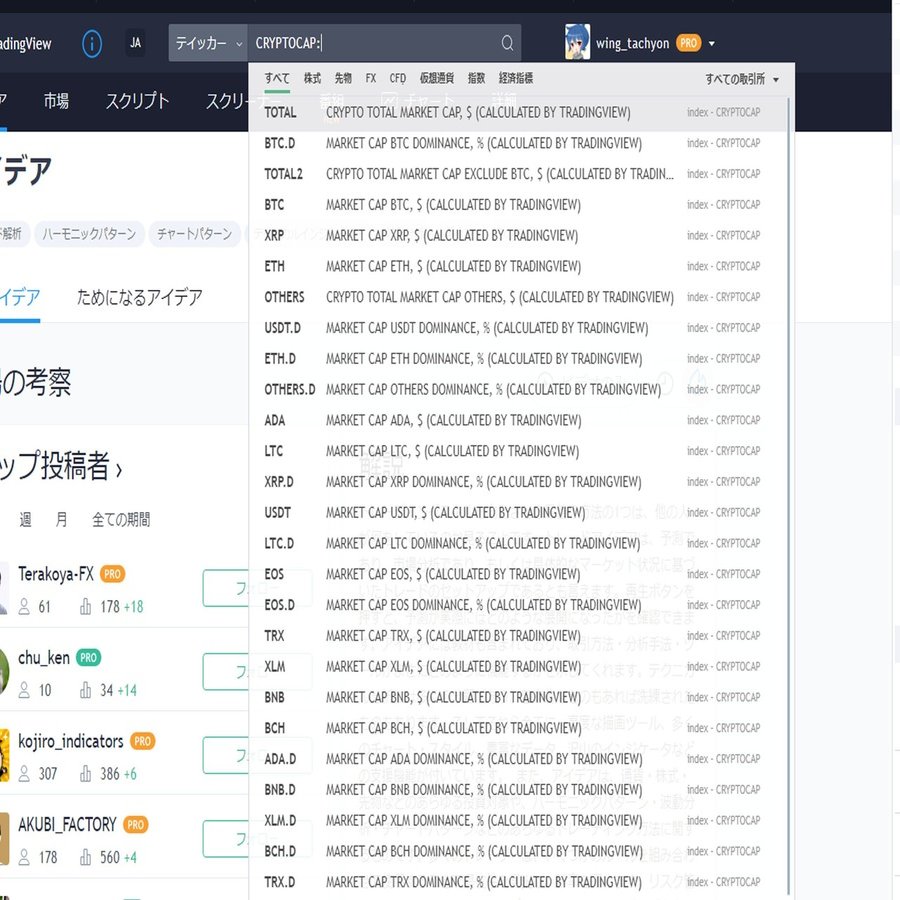Click the search magnifying glass icon
The width and height of the screenshot is (900, 900).
click(x=507, y=43)
